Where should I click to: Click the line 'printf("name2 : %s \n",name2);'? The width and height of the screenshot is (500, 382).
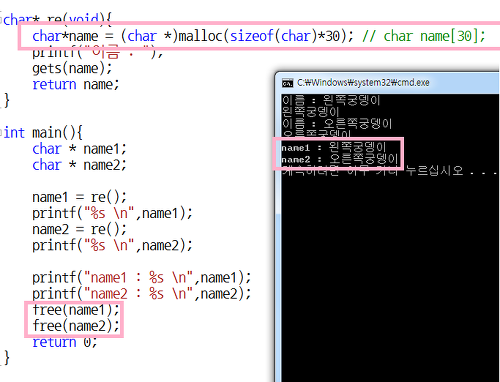point(141,294)
